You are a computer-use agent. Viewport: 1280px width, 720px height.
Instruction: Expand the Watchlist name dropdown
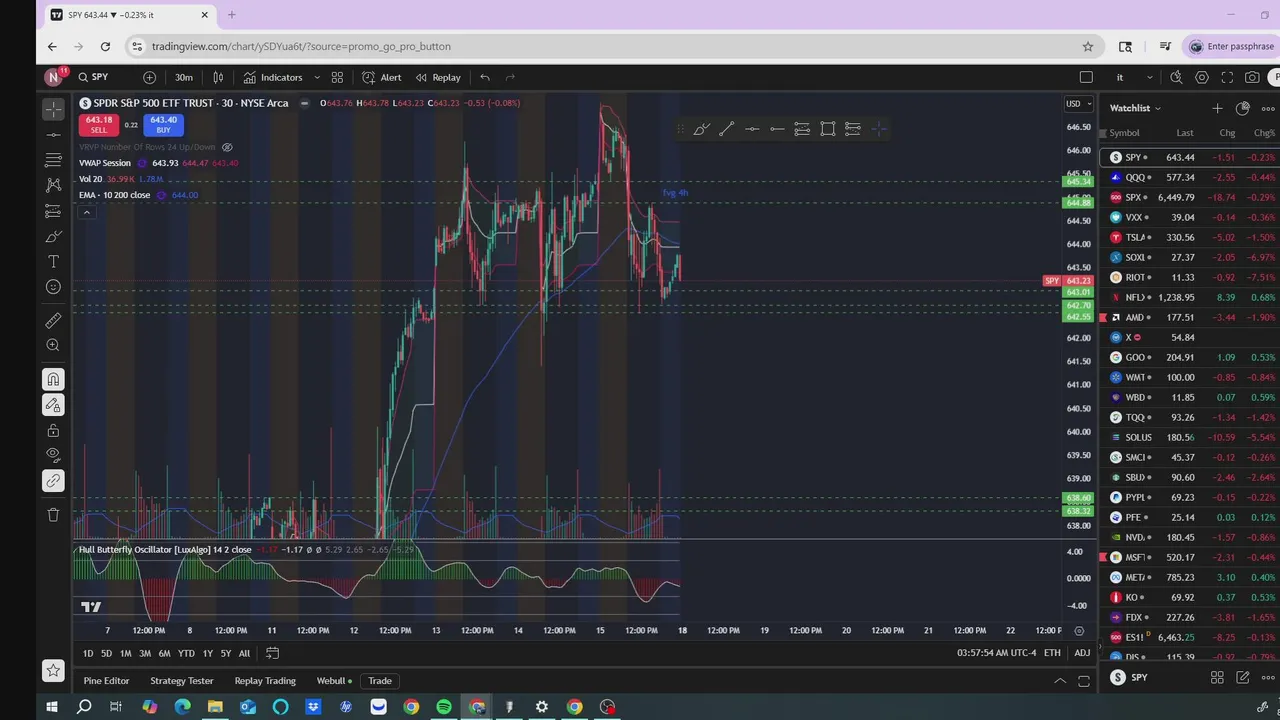pyautogui.click(x=1136, y=108)
